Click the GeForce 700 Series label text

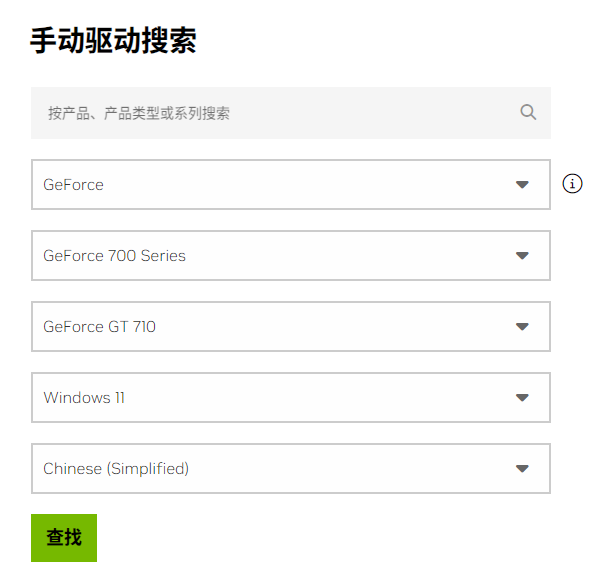tap(114, 256)
